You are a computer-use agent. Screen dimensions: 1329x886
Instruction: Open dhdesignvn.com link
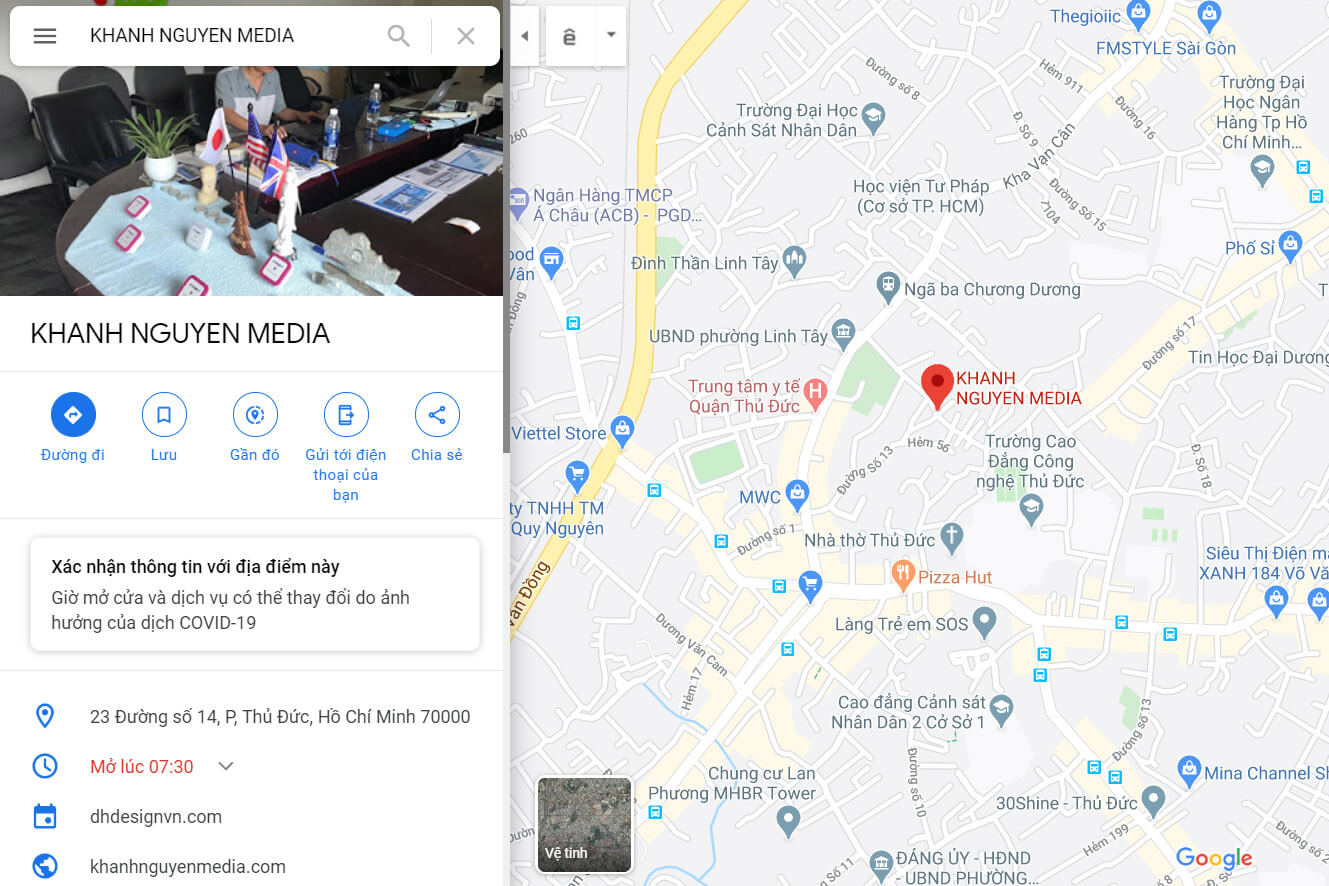point(156,817)
